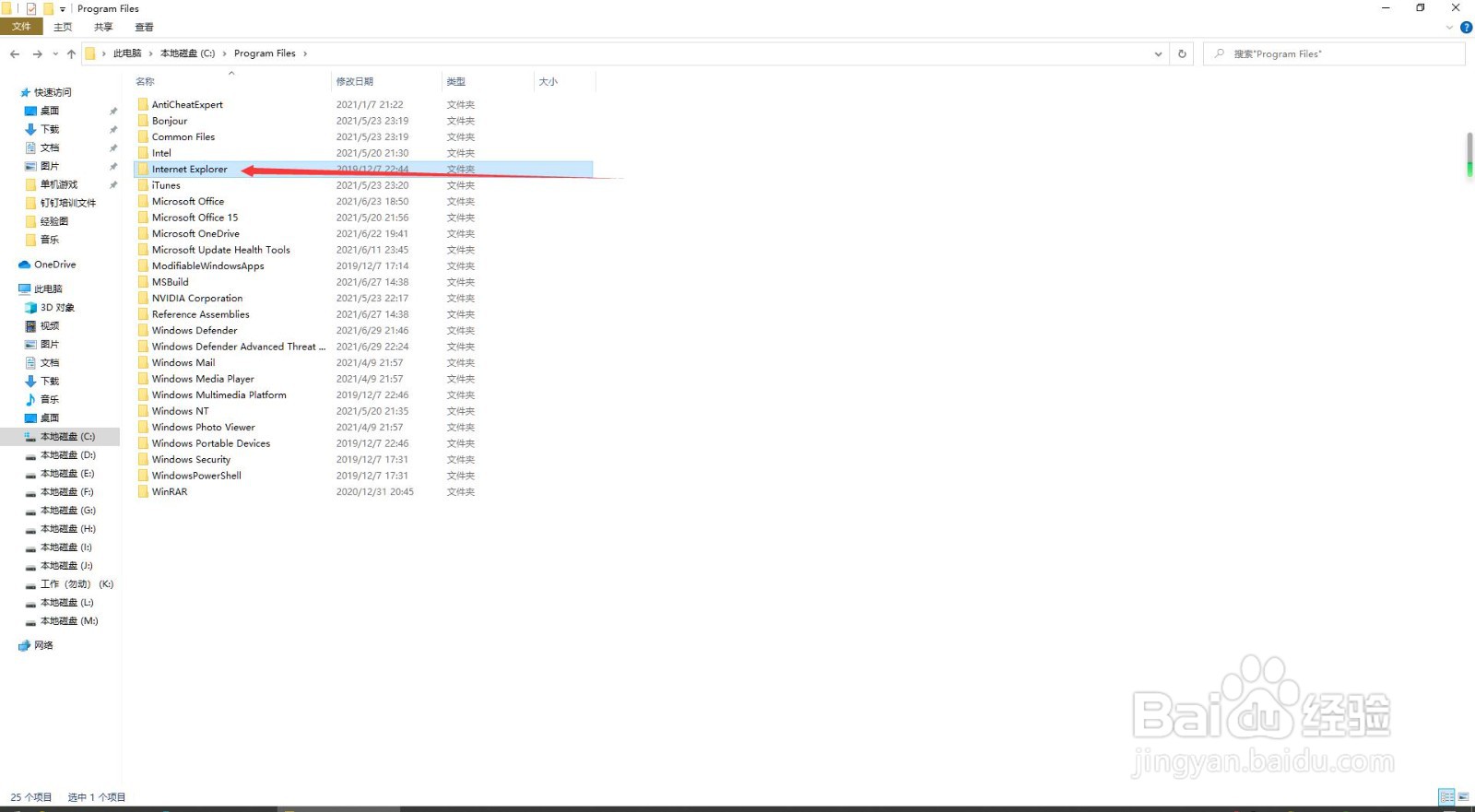This screenshot has width=1475, height=812.
Task: Switch to large icons view in status bar
Action: (x=1463, y=796)
